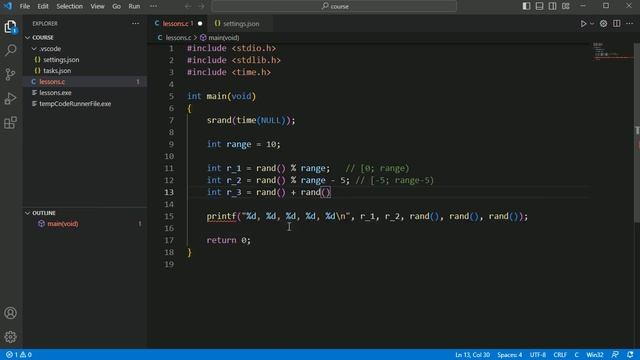Show more menus via ellipsis
640x360 pixels.
(153, 6)
